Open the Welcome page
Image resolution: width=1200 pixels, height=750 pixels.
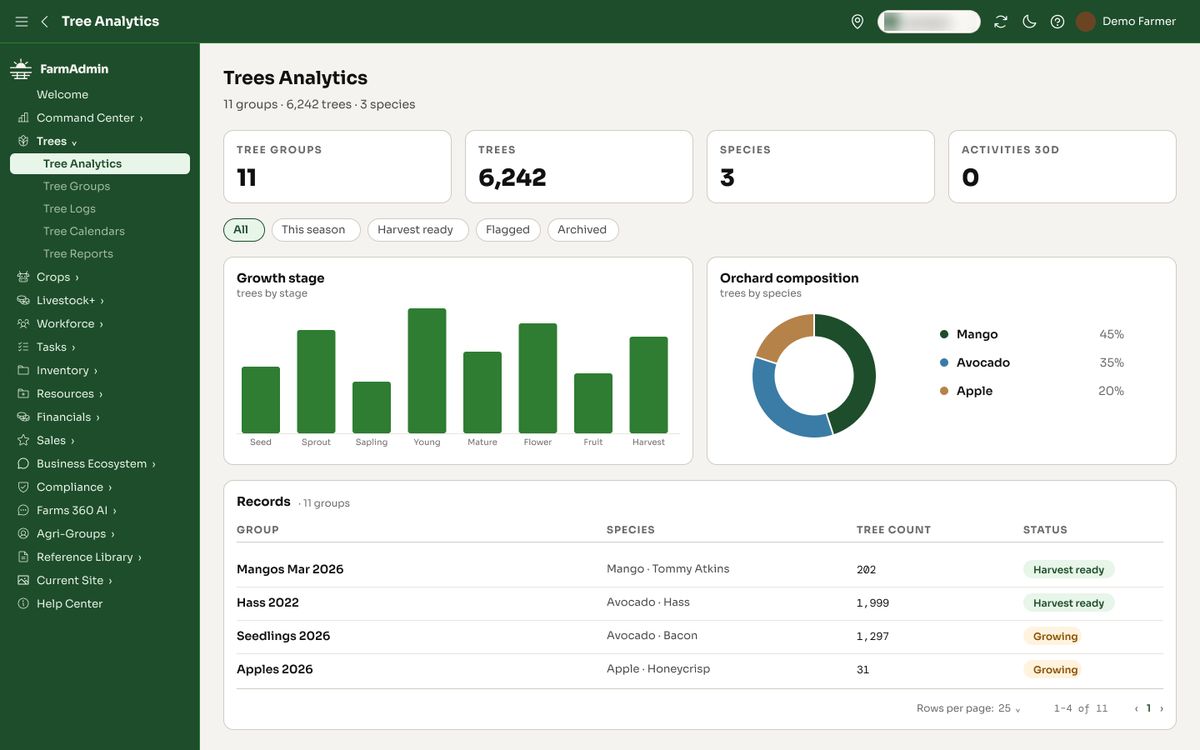[62, 95]
